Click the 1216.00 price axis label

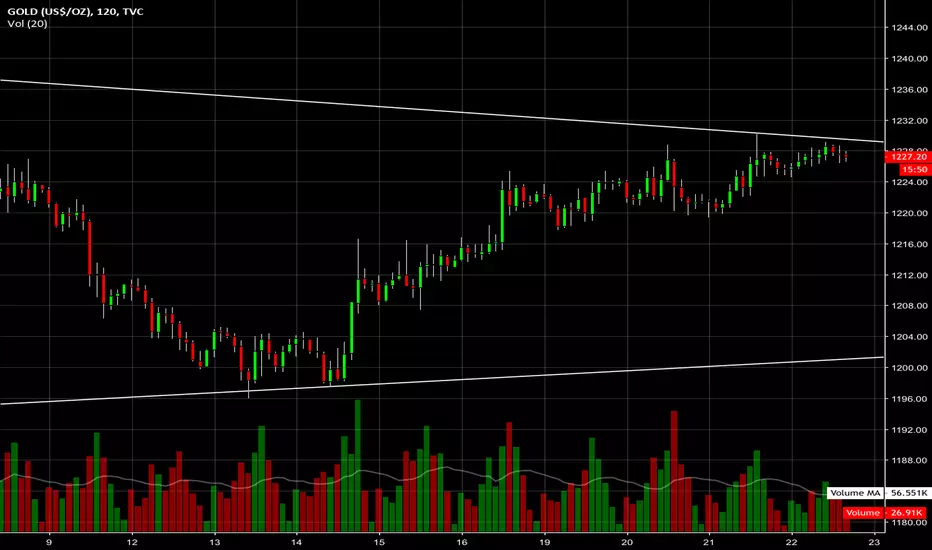909,244
